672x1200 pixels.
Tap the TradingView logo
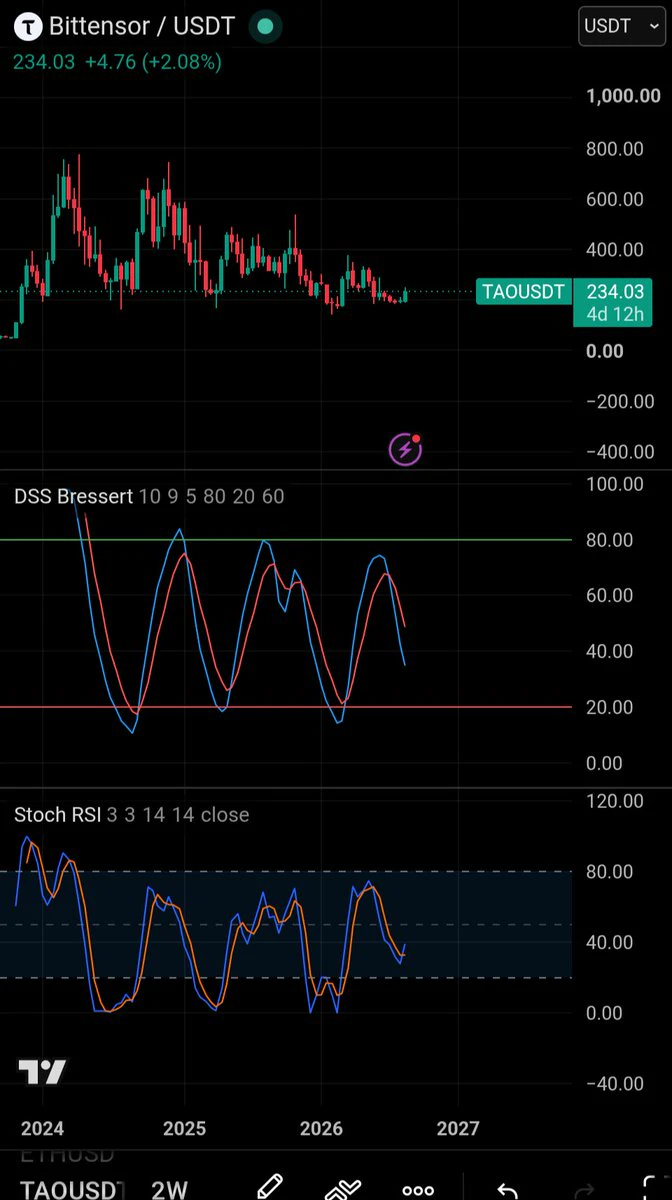coord(42,1072)
